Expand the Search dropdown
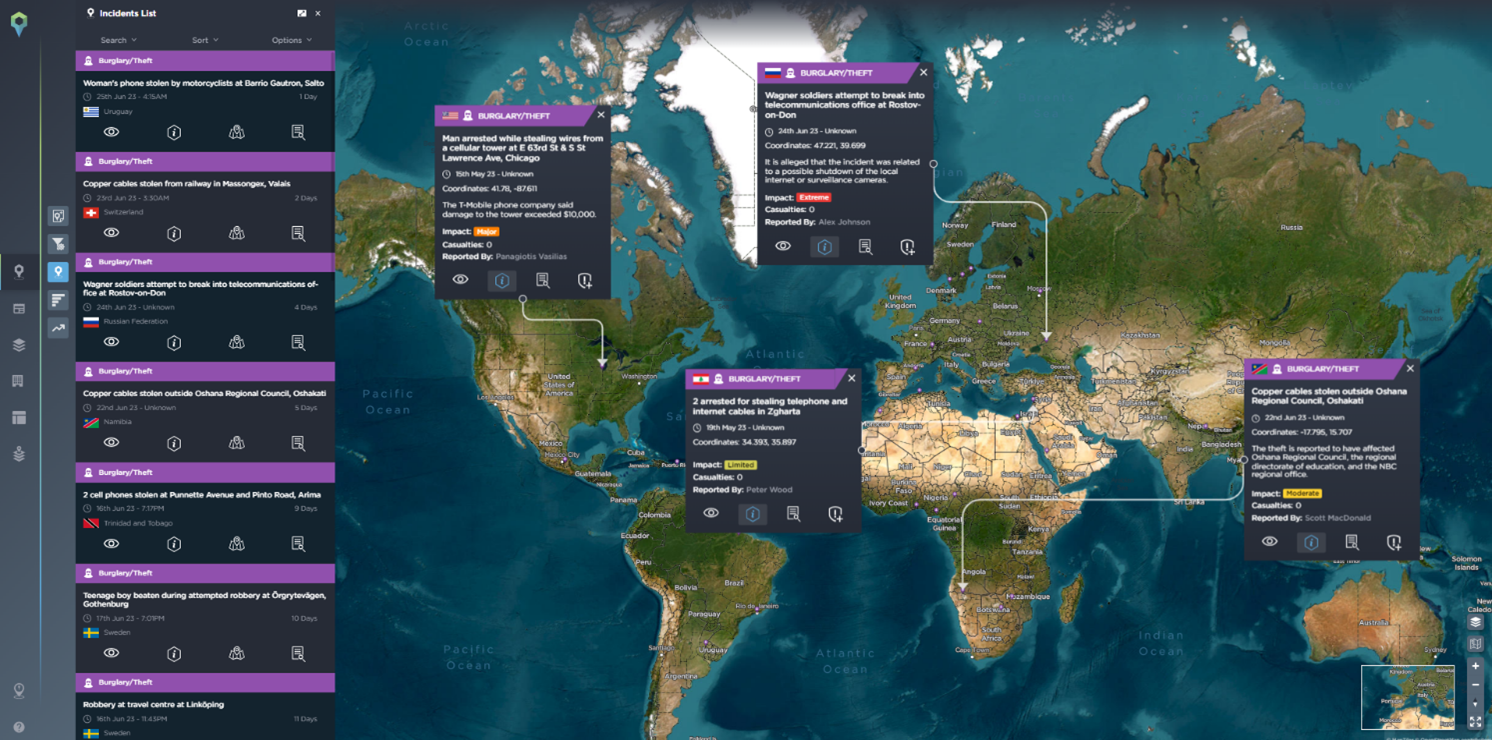The image size is (1492, 740). [118, 40]
